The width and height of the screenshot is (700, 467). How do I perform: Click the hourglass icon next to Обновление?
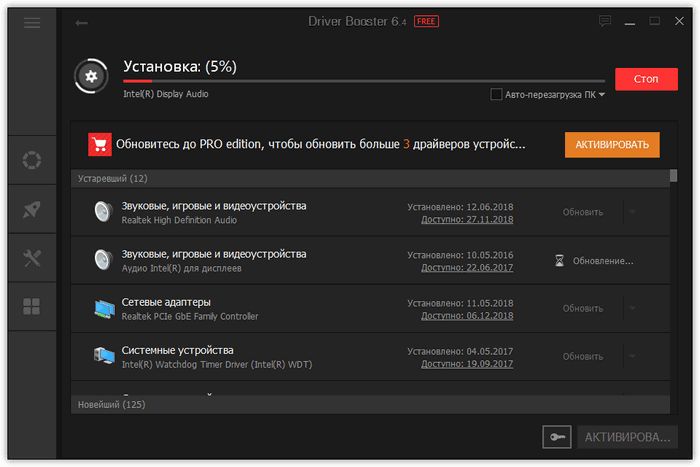[x=559, y=260]
